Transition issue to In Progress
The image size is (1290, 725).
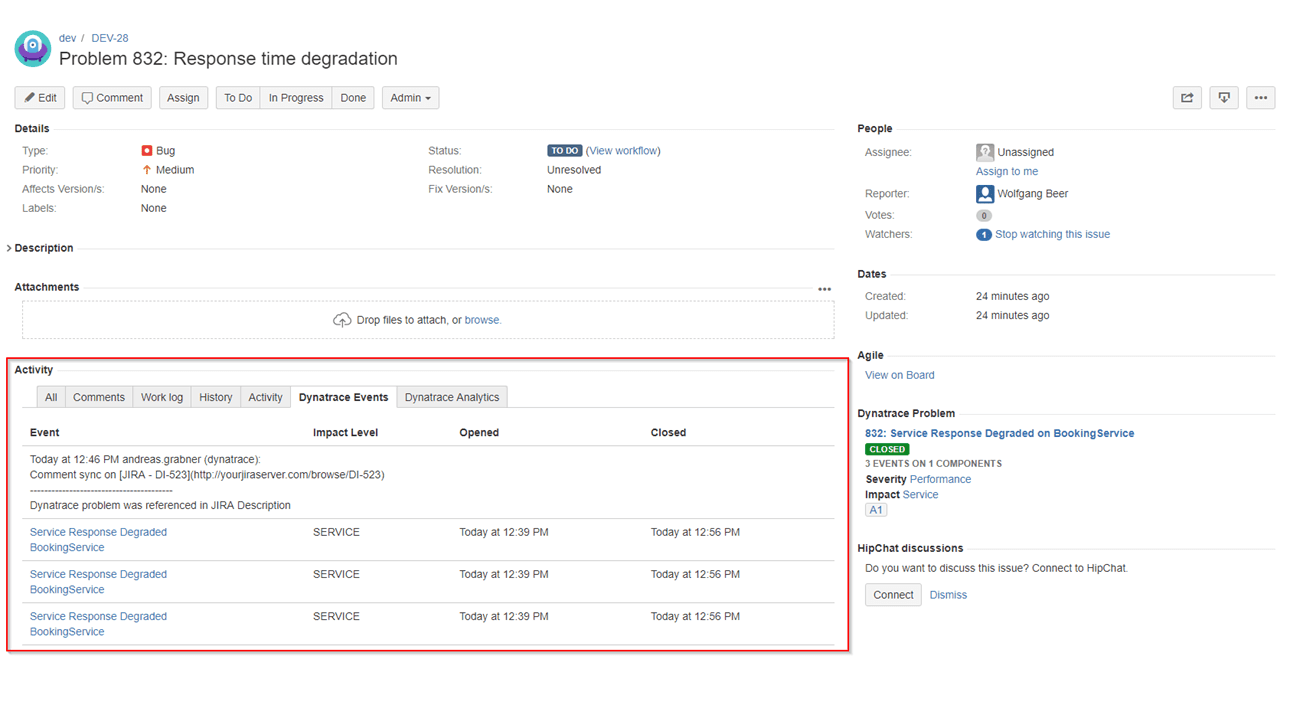pyautogui.click(x=296, y=98)
